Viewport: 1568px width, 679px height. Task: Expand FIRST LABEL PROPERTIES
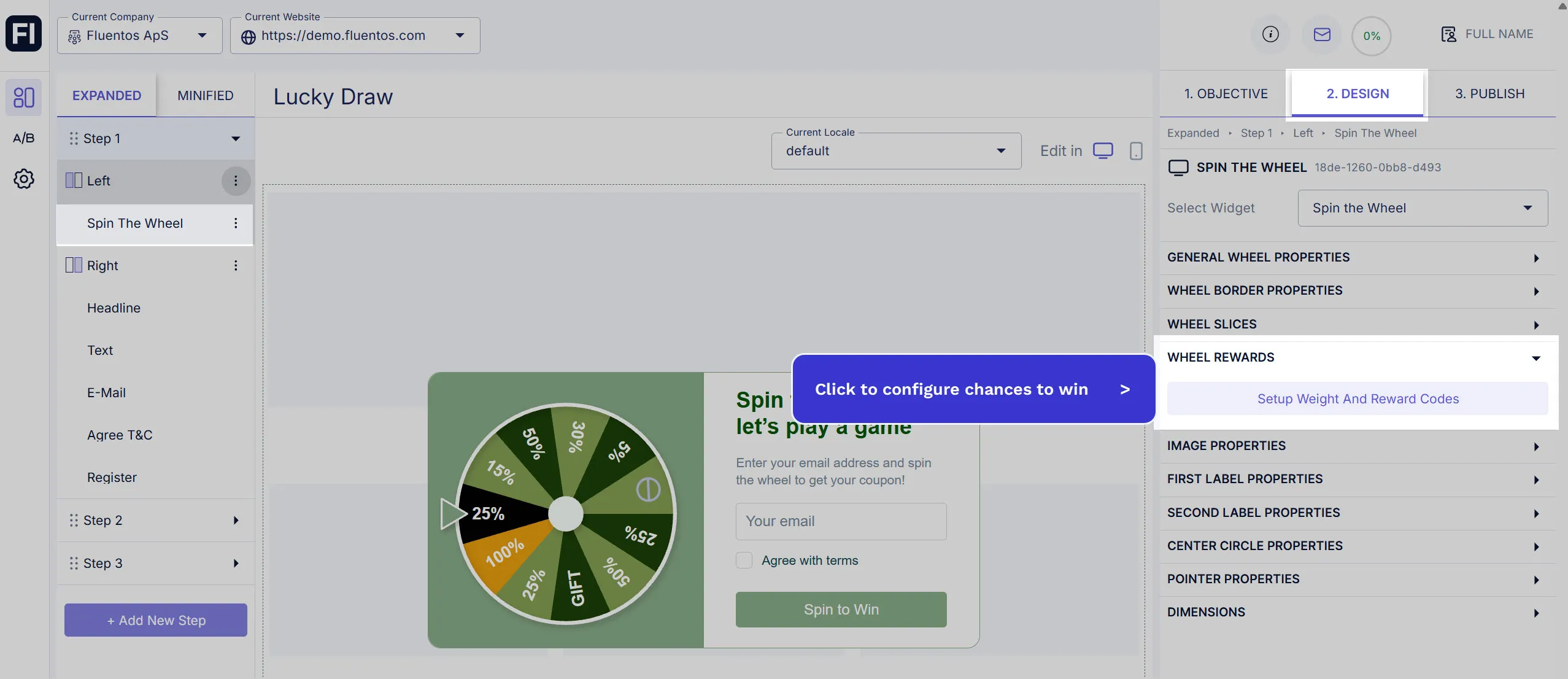coord(1358,479)
